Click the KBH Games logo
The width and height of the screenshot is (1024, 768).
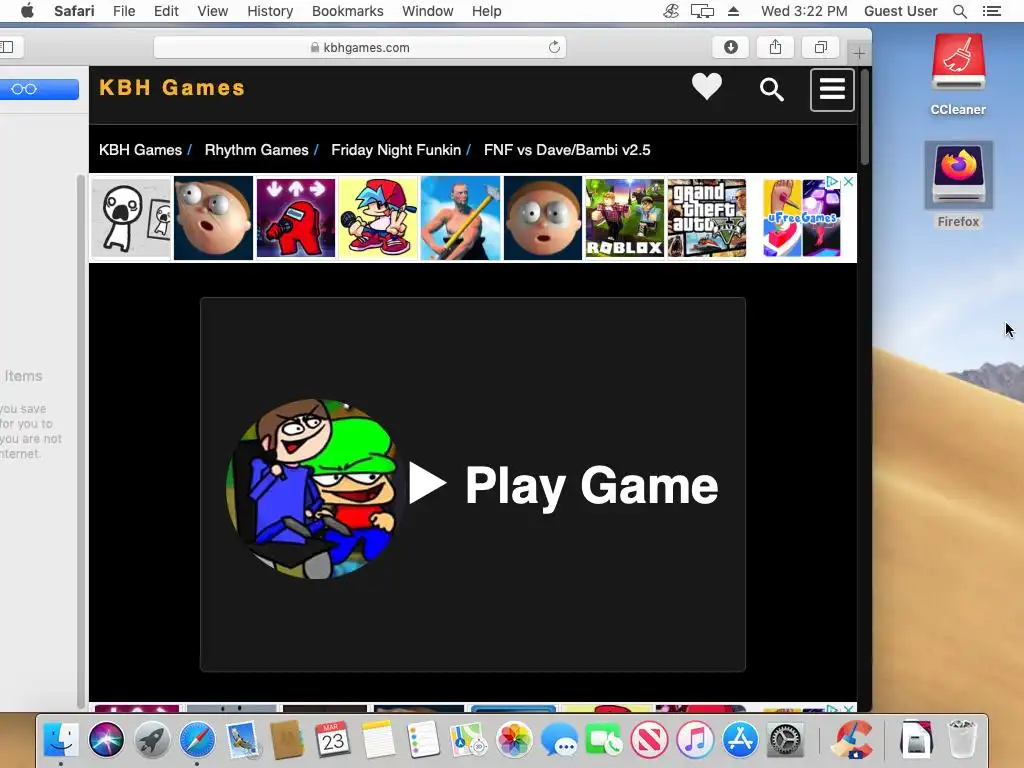172,88
